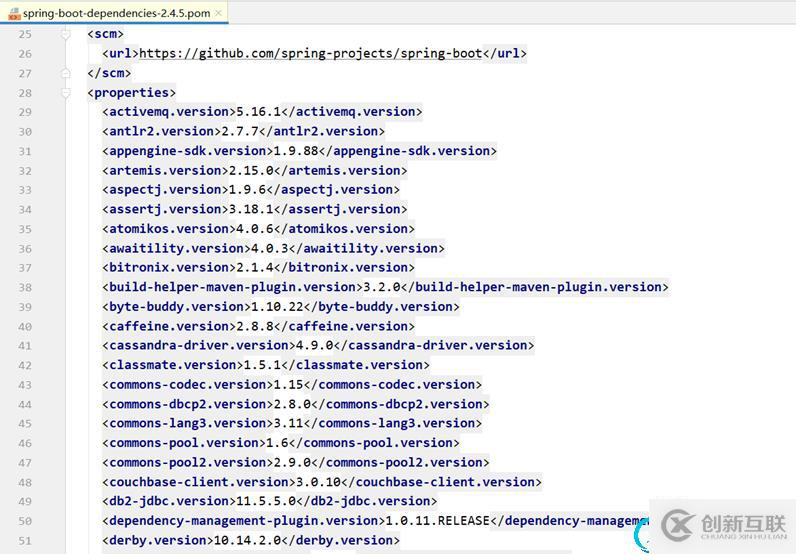This screenshot has height=554, width=796.
Task: Click the closing /caffeine.version tag
Action: pos(344,326)
